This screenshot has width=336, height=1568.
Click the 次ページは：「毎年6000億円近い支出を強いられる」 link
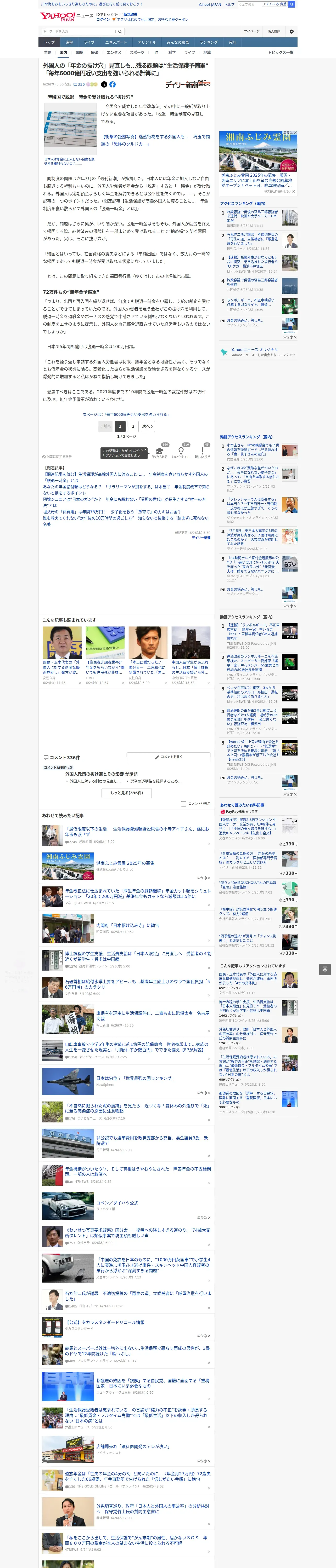126,414
